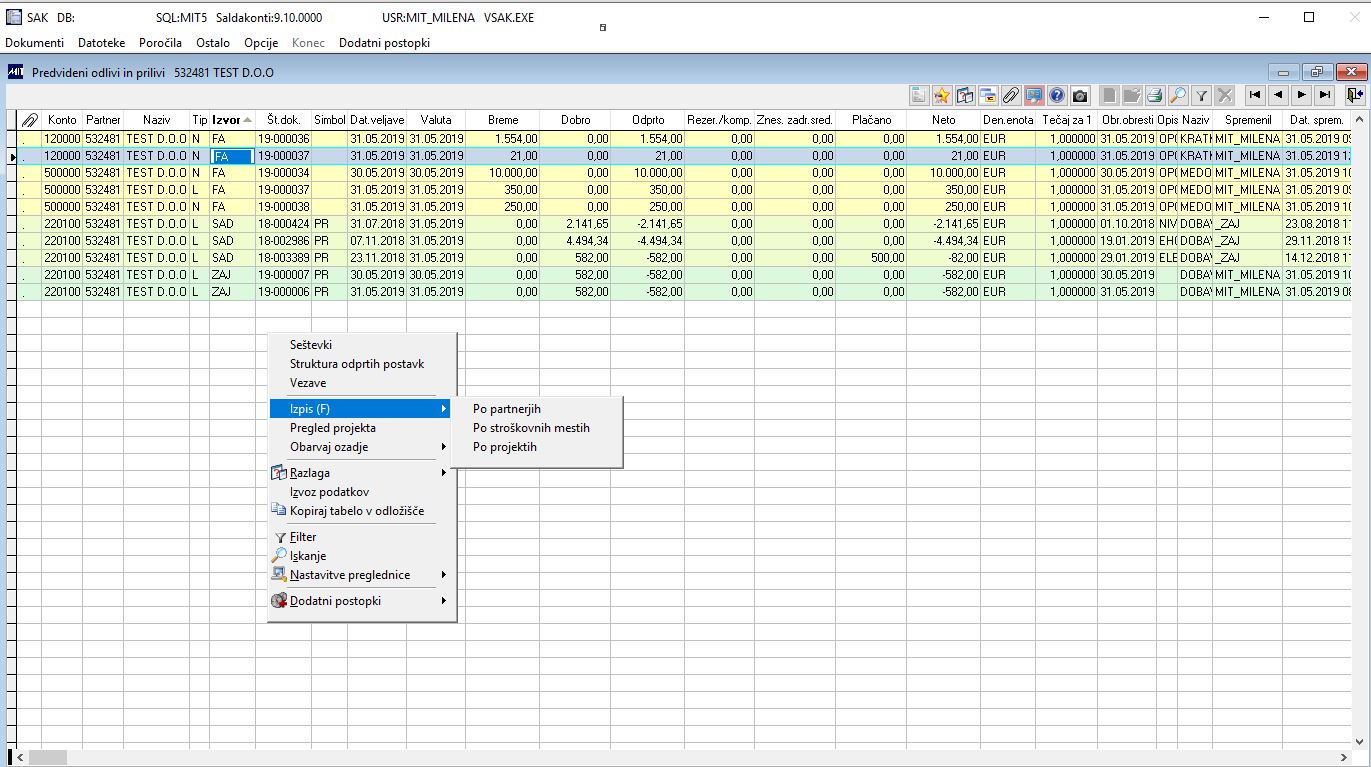Open Opcije menu

pos(261,43)
